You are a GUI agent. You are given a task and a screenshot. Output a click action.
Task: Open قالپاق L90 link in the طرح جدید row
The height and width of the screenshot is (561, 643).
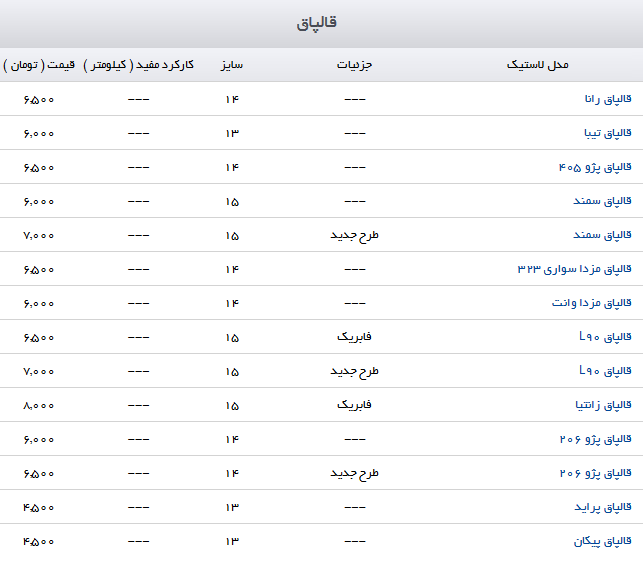(605, 372)
